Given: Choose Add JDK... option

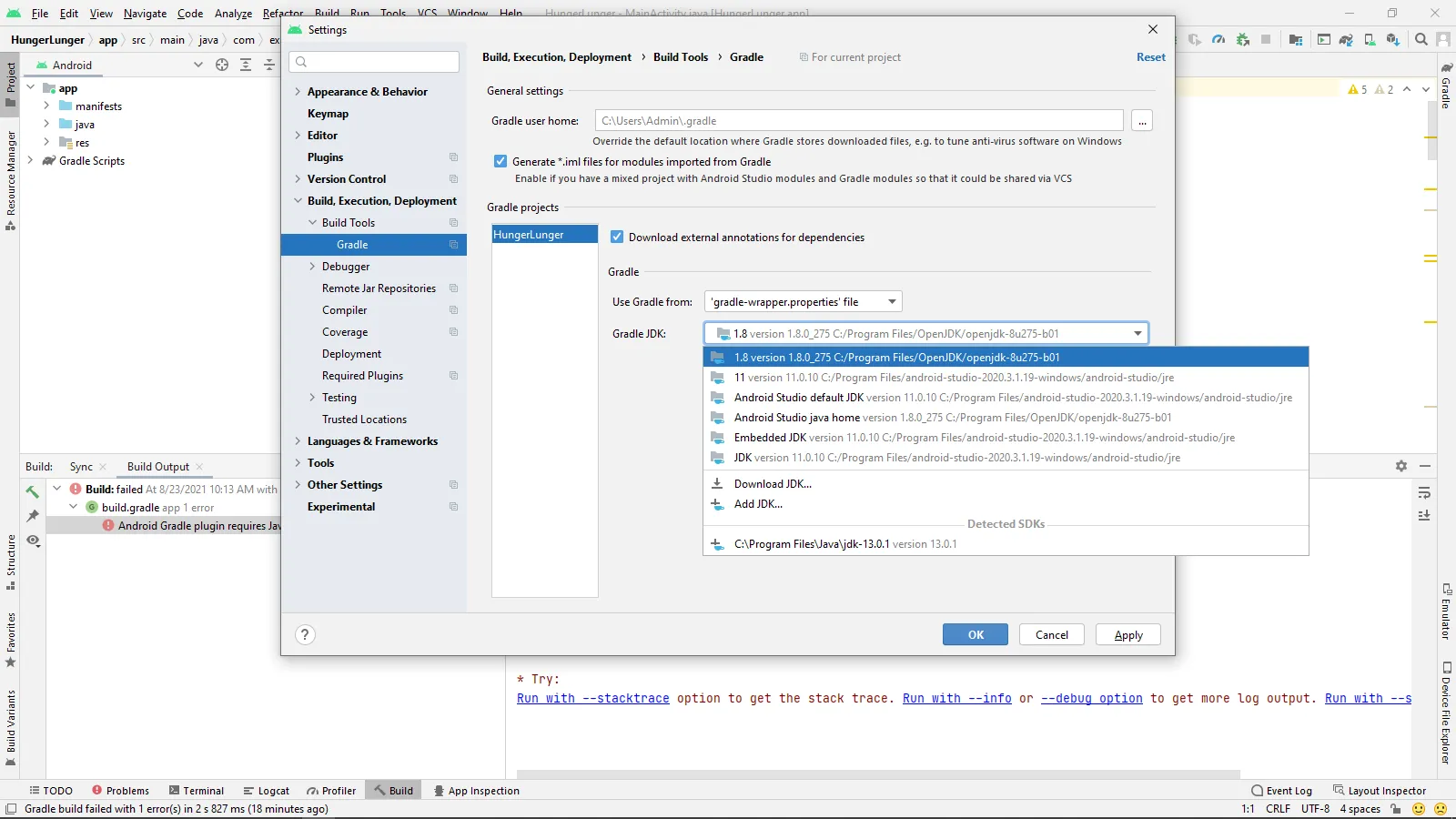Looking at the screenshot, I should 1006,504.
